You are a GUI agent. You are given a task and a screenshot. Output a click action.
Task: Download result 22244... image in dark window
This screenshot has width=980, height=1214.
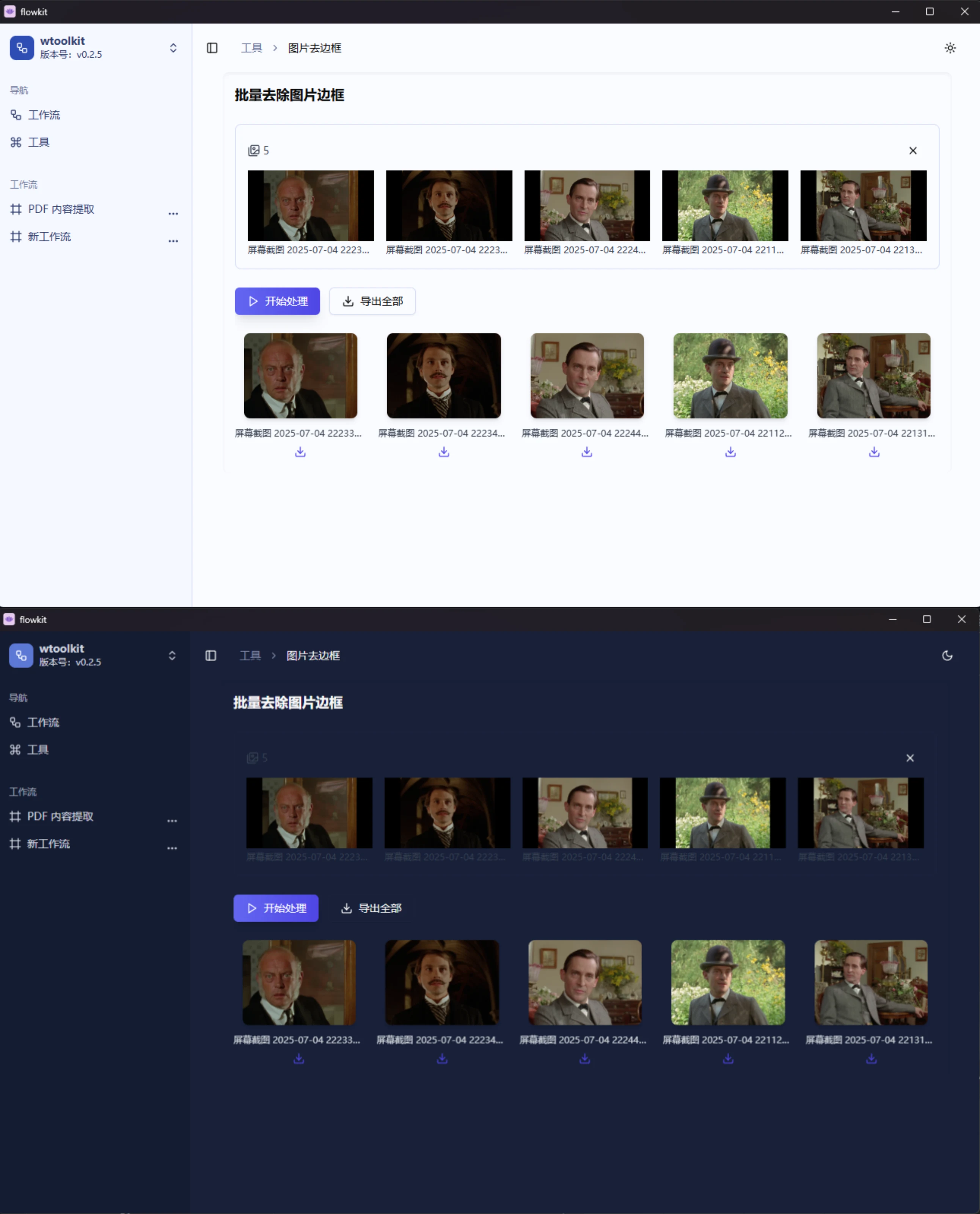click(585, 1059)
